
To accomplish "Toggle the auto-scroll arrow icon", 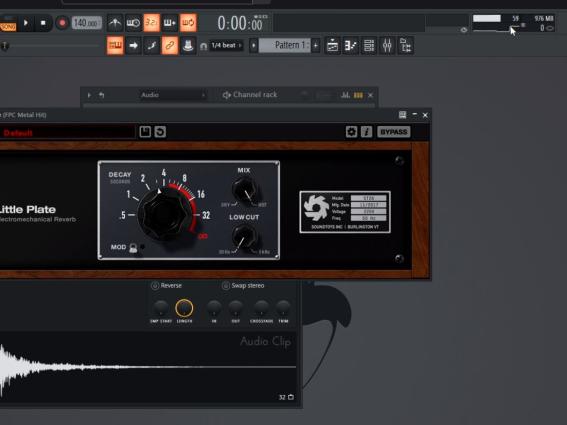I will 133,46.
